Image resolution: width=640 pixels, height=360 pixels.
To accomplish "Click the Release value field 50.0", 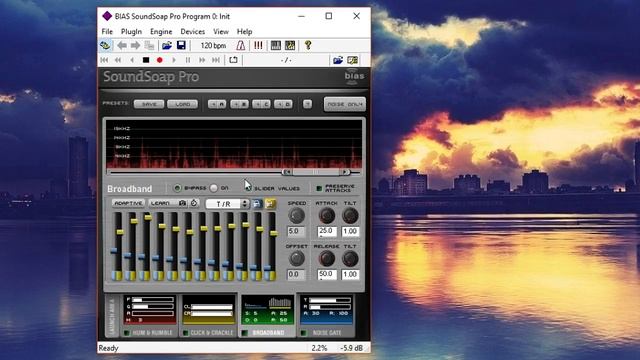I will point(327,274).
